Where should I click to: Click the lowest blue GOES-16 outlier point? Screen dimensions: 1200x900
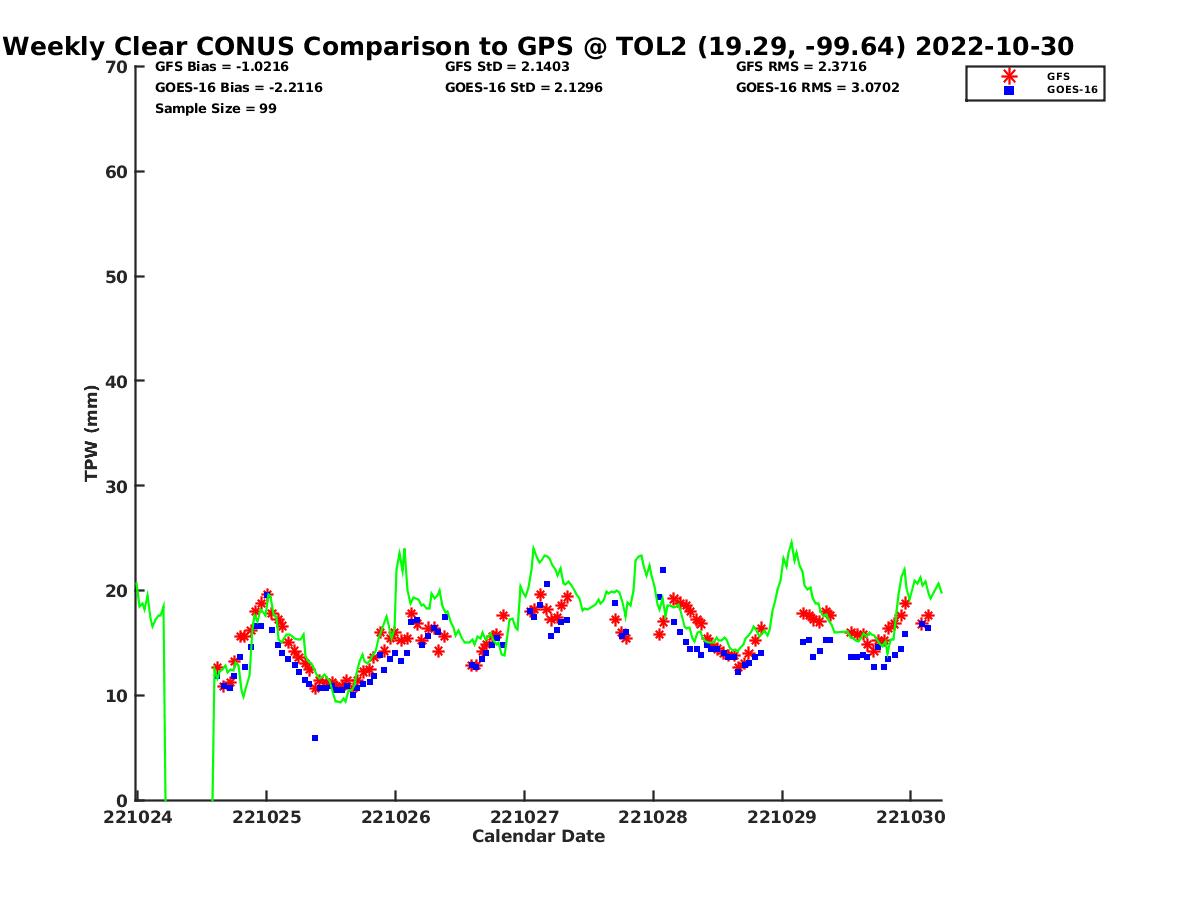(315, 738)
